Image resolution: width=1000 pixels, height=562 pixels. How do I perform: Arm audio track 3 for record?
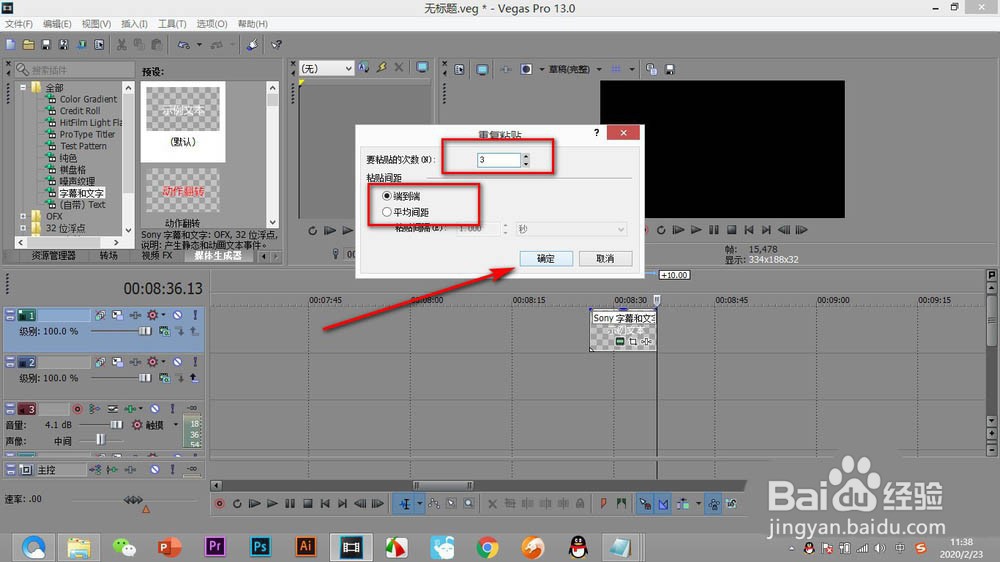coord(77,408)
